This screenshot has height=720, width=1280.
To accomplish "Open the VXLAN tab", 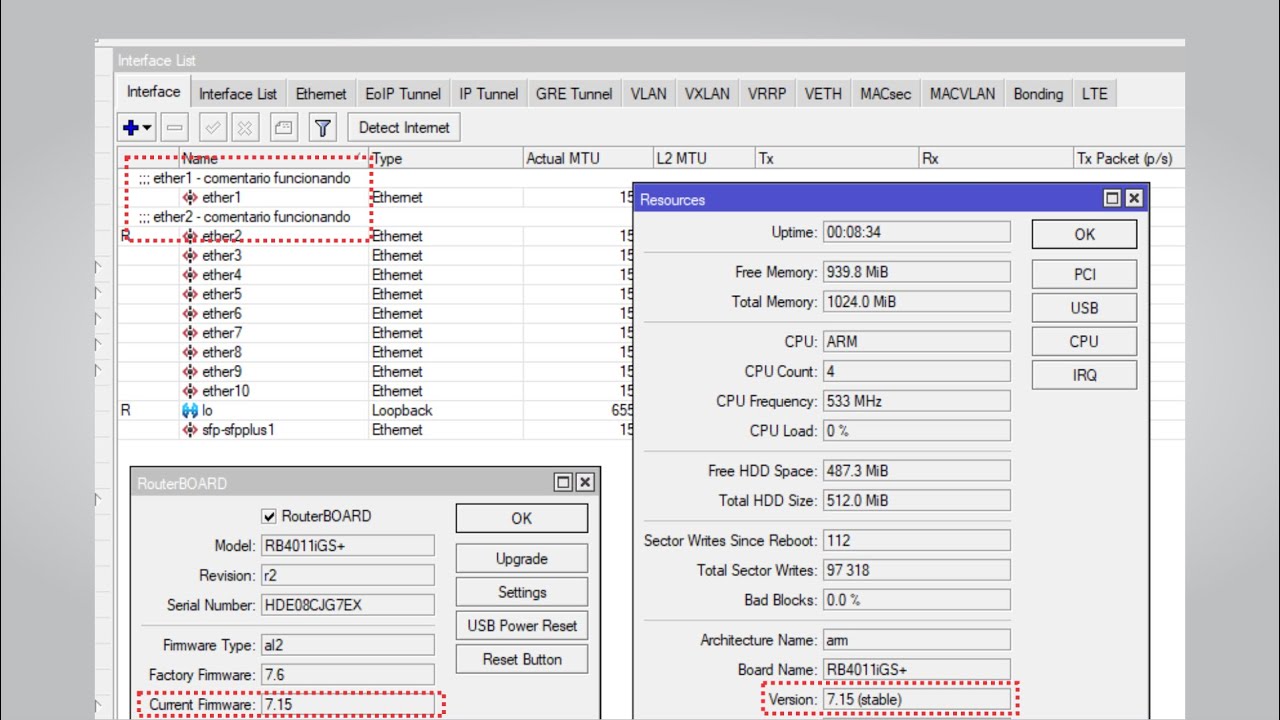I will tap(707, 94).
